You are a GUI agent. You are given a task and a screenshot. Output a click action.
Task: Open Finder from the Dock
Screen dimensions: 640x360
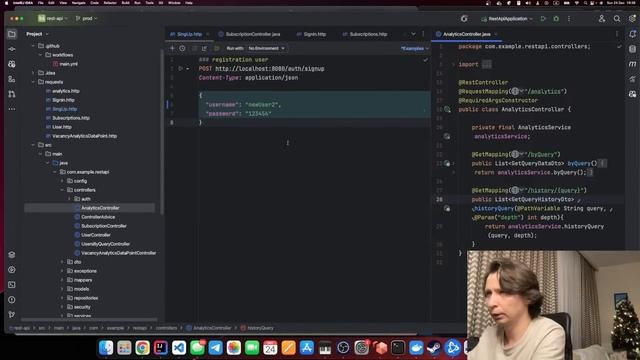[x=106, y=348]
